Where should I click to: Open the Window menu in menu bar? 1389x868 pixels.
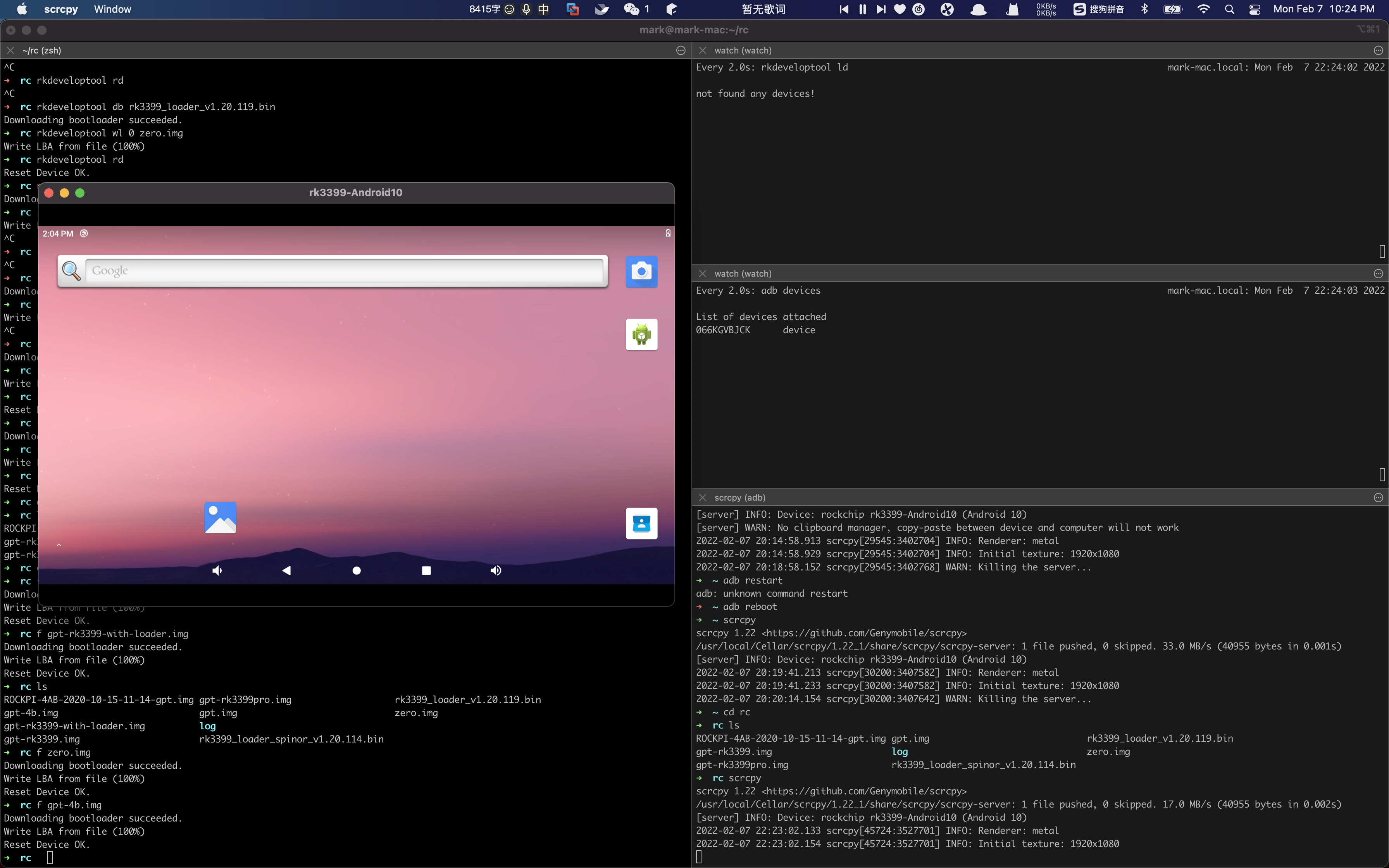[112, 9]
